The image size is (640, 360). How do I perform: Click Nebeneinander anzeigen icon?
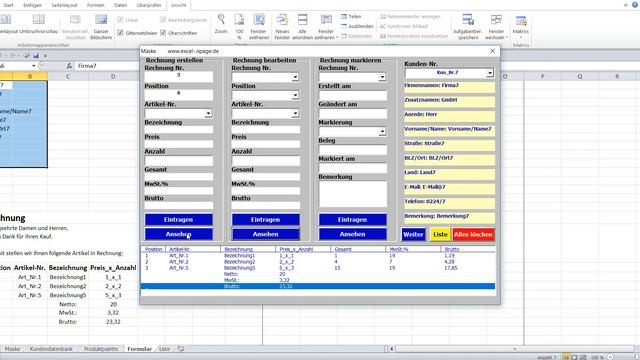tap(383, 17)
